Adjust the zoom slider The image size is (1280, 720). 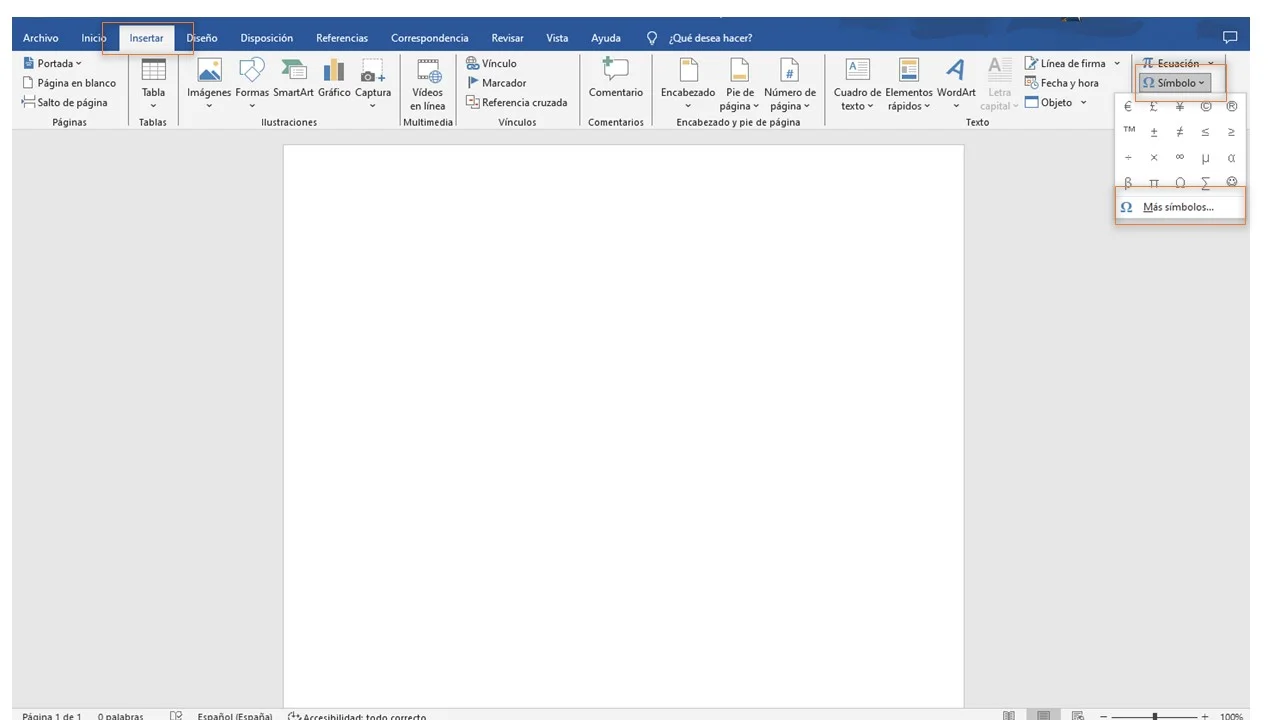[1157, 716]
